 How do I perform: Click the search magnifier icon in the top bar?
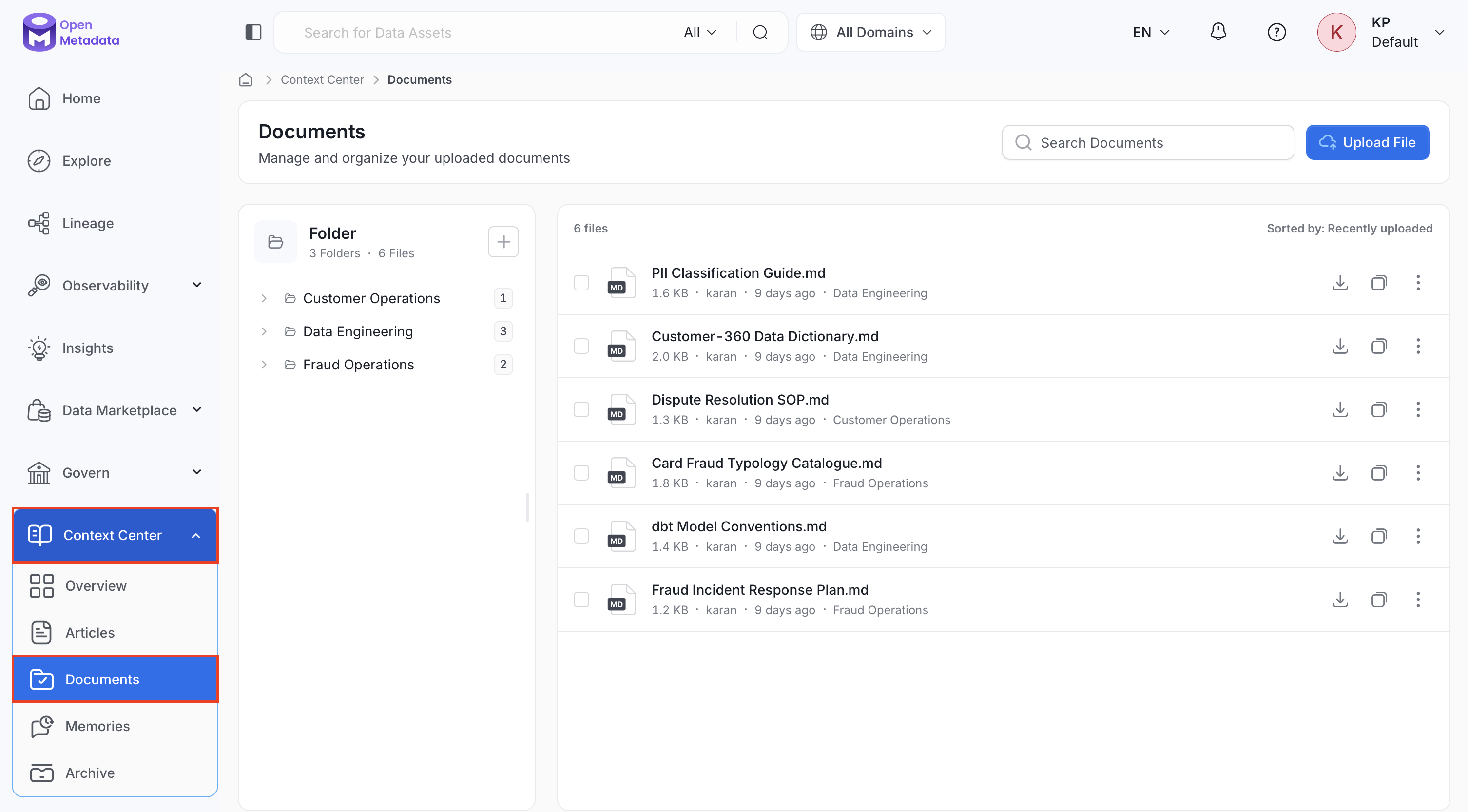[760, 33]
